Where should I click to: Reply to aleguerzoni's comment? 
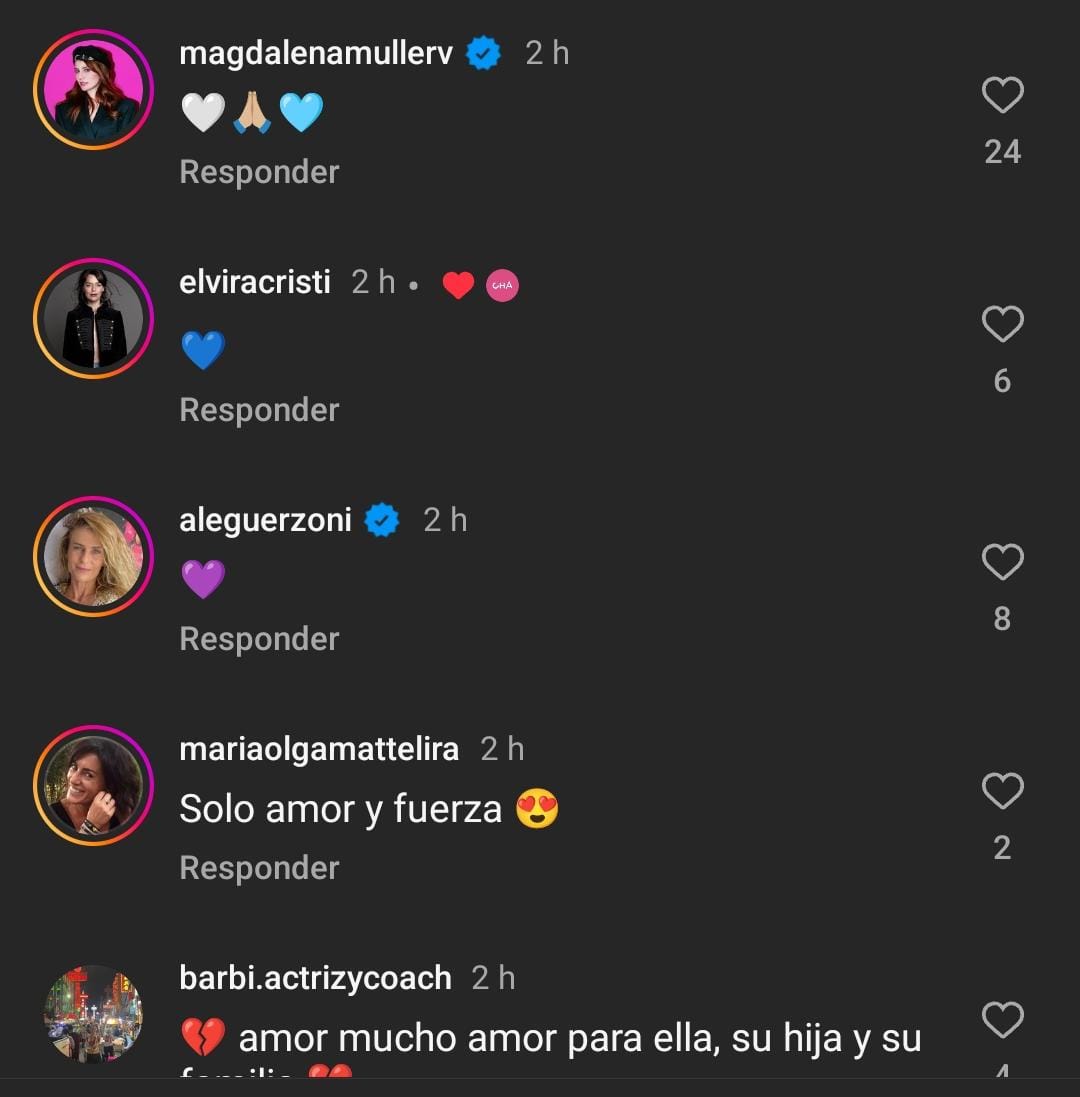pos(259,639)
